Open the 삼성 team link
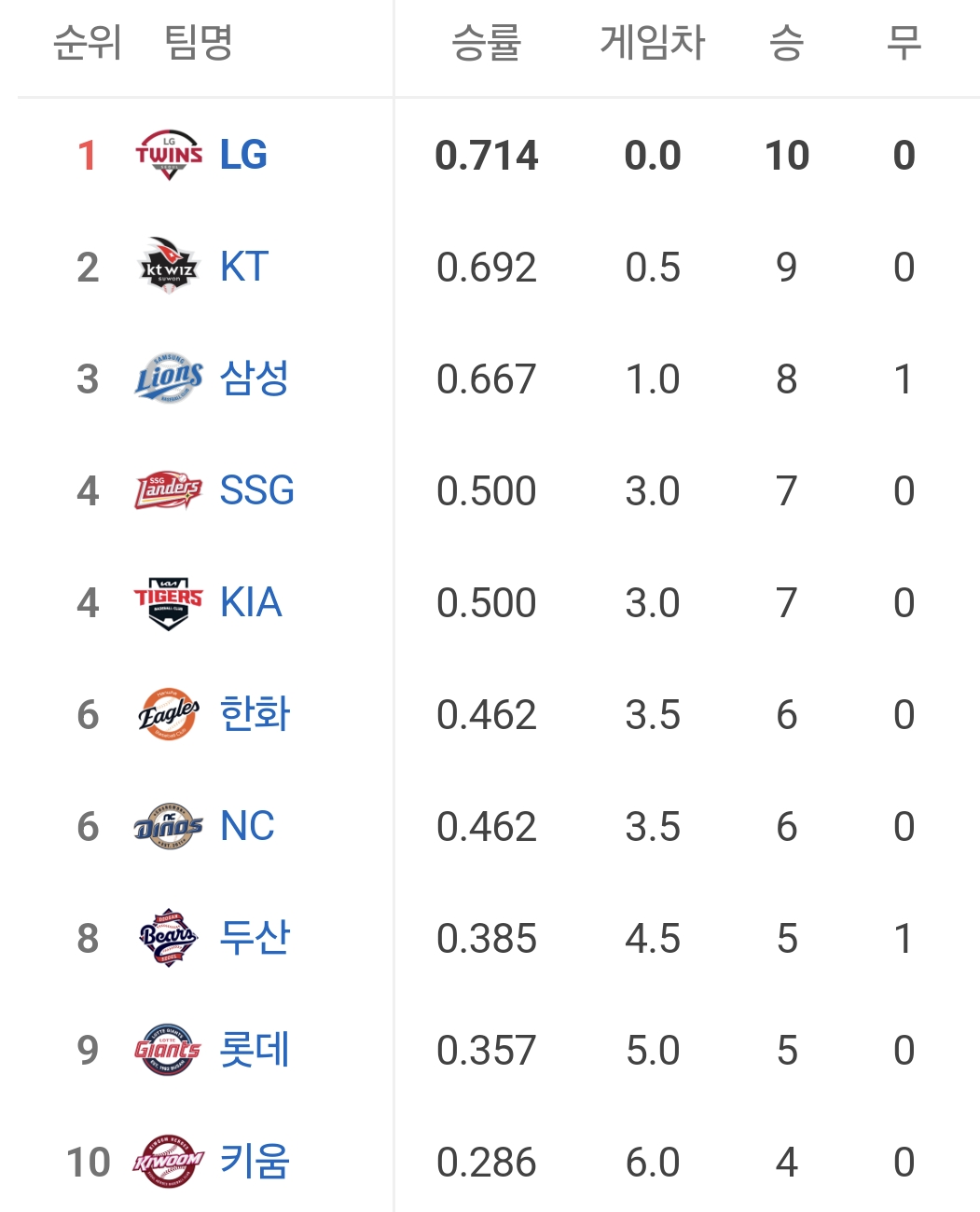 point(255,379)
